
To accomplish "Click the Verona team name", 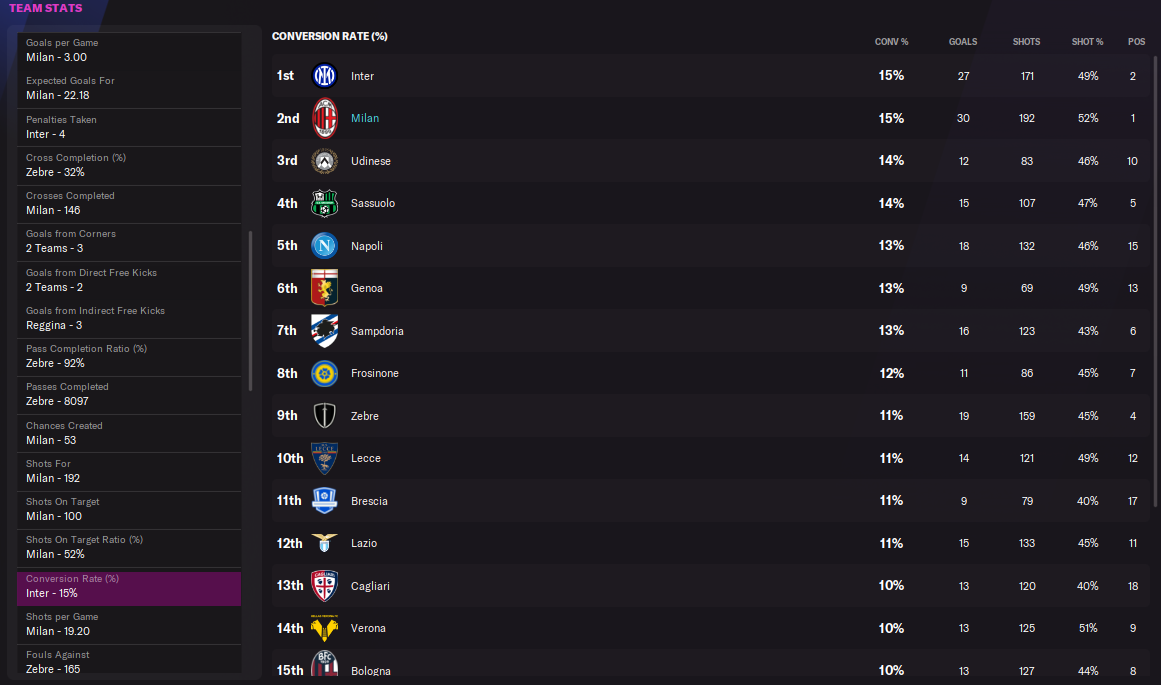I will 368,628.
